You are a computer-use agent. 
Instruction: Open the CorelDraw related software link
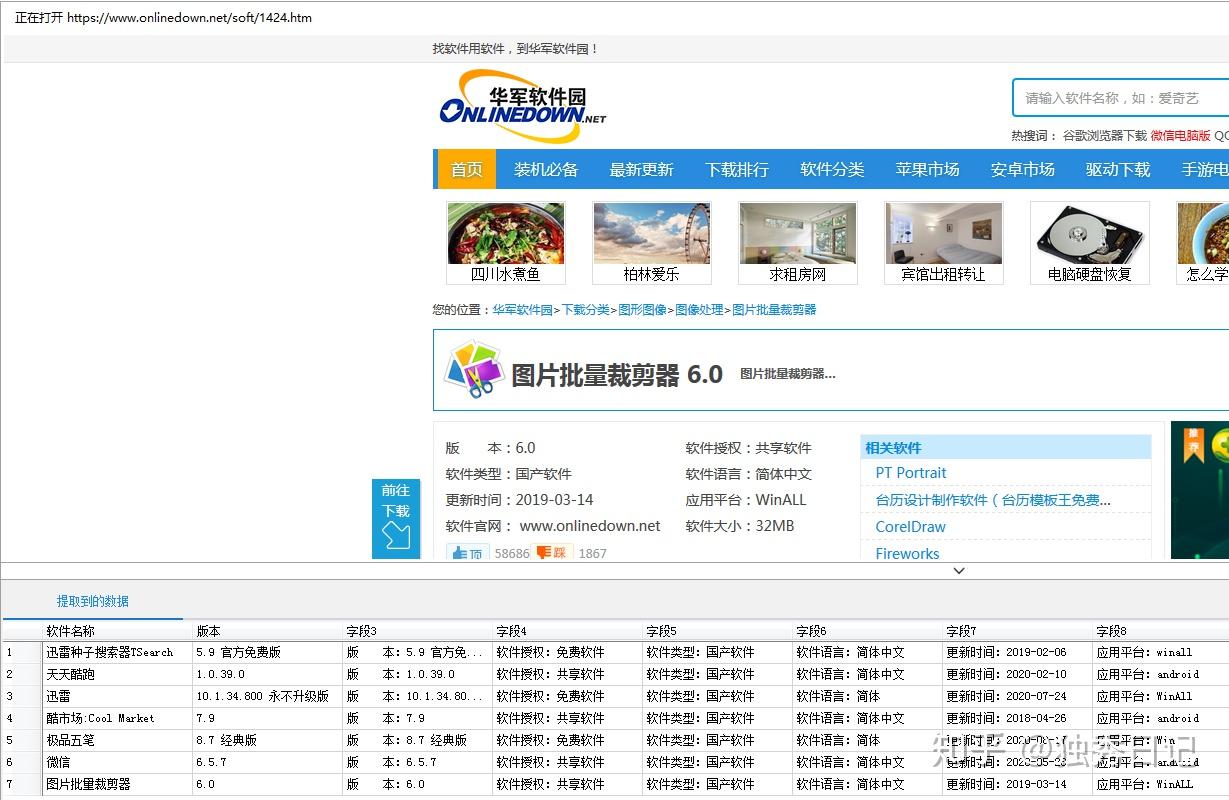(910, 527)
